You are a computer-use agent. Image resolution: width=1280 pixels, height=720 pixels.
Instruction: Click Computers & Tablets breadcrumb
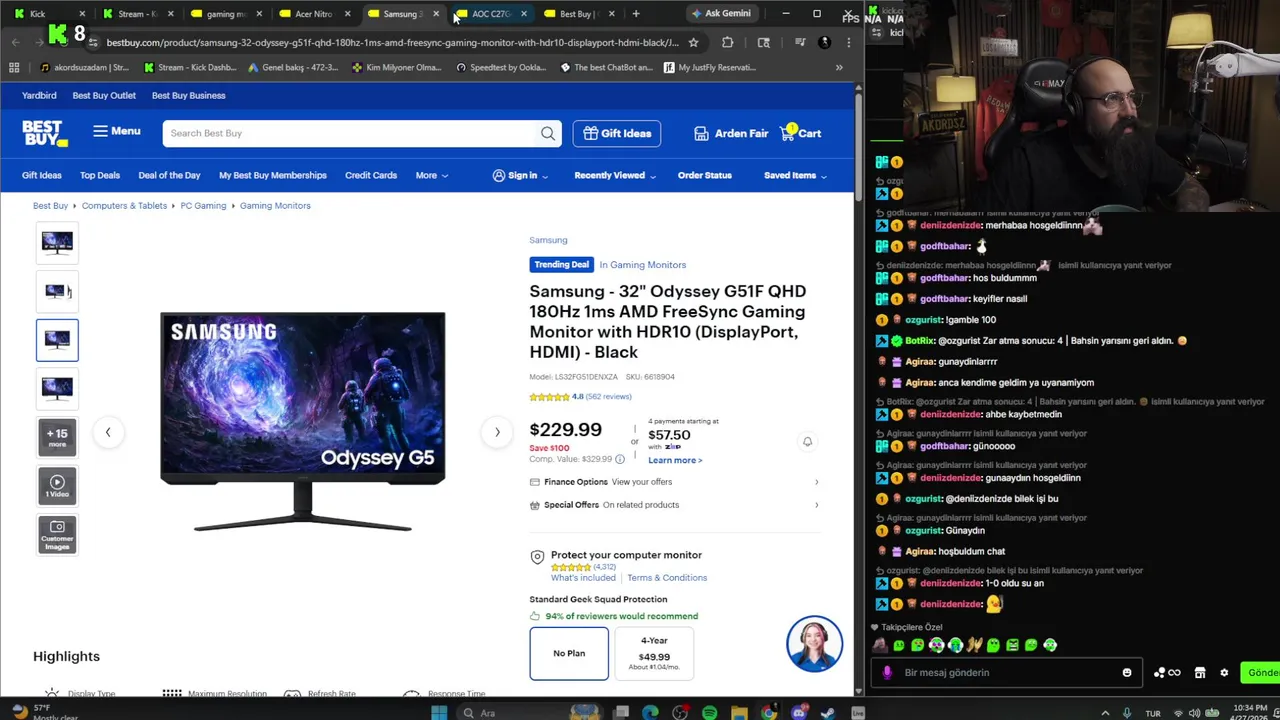tap(124, 205)
